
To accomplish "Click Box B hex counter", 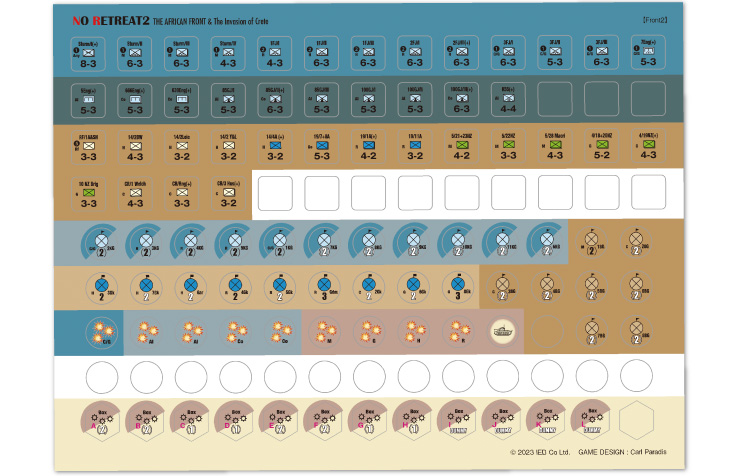I will click(x=145, y=420).
